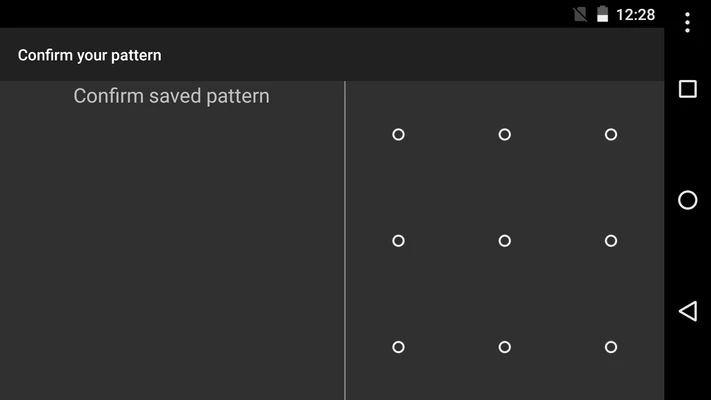Tap the battery status icon
Screen dimensions: 711x400
pyautogui.click(x=602, y=14)
